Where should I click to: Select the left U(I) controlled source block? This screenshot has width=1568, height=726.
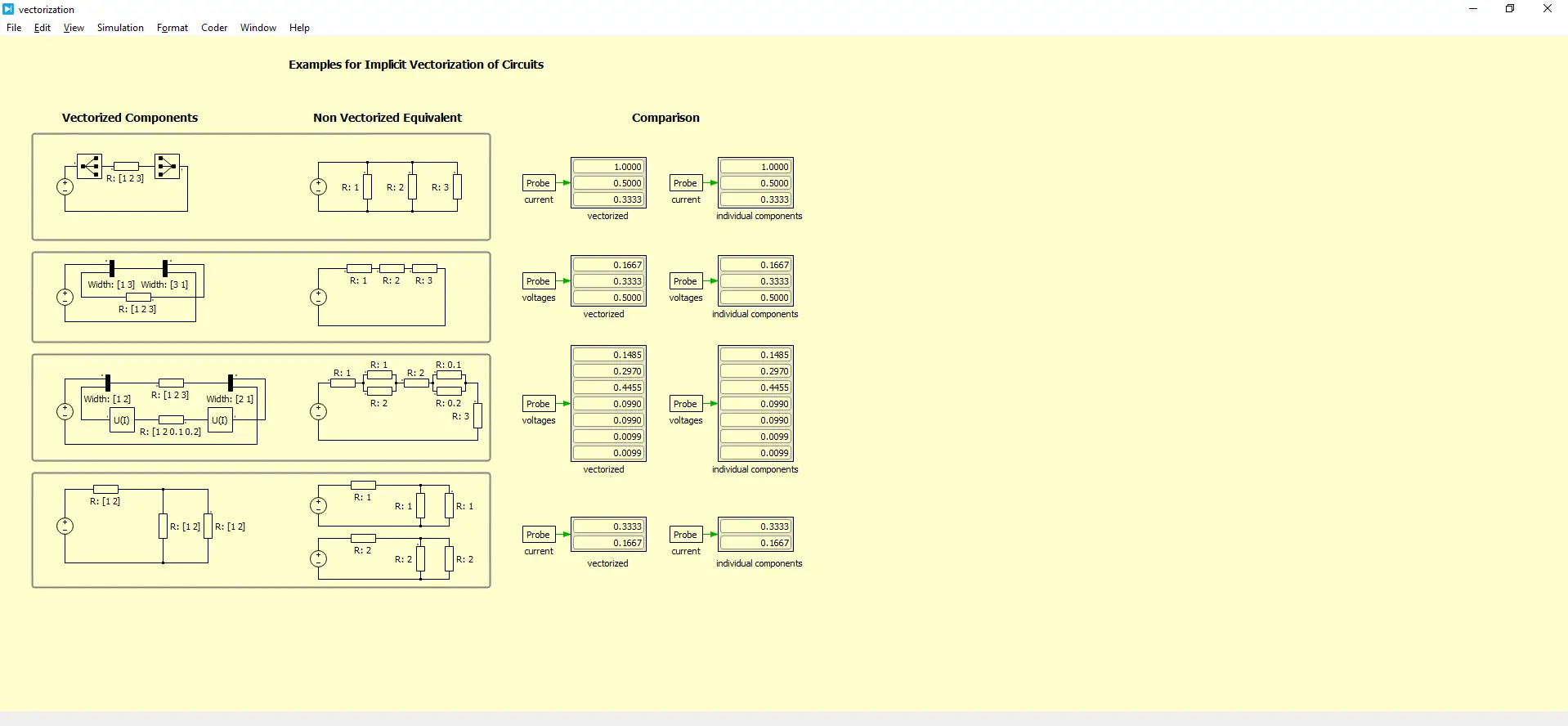point(122,420)
